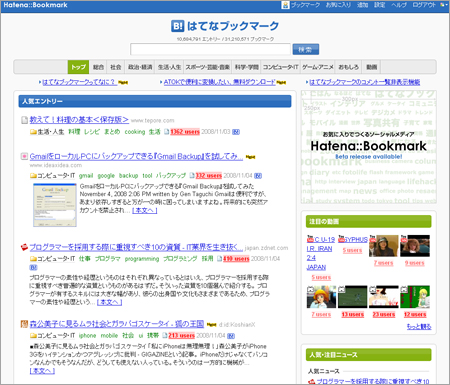Open コメント一覧非表示機能 link
This screenshot has height=385, width=450.
(x=364, y=82)
